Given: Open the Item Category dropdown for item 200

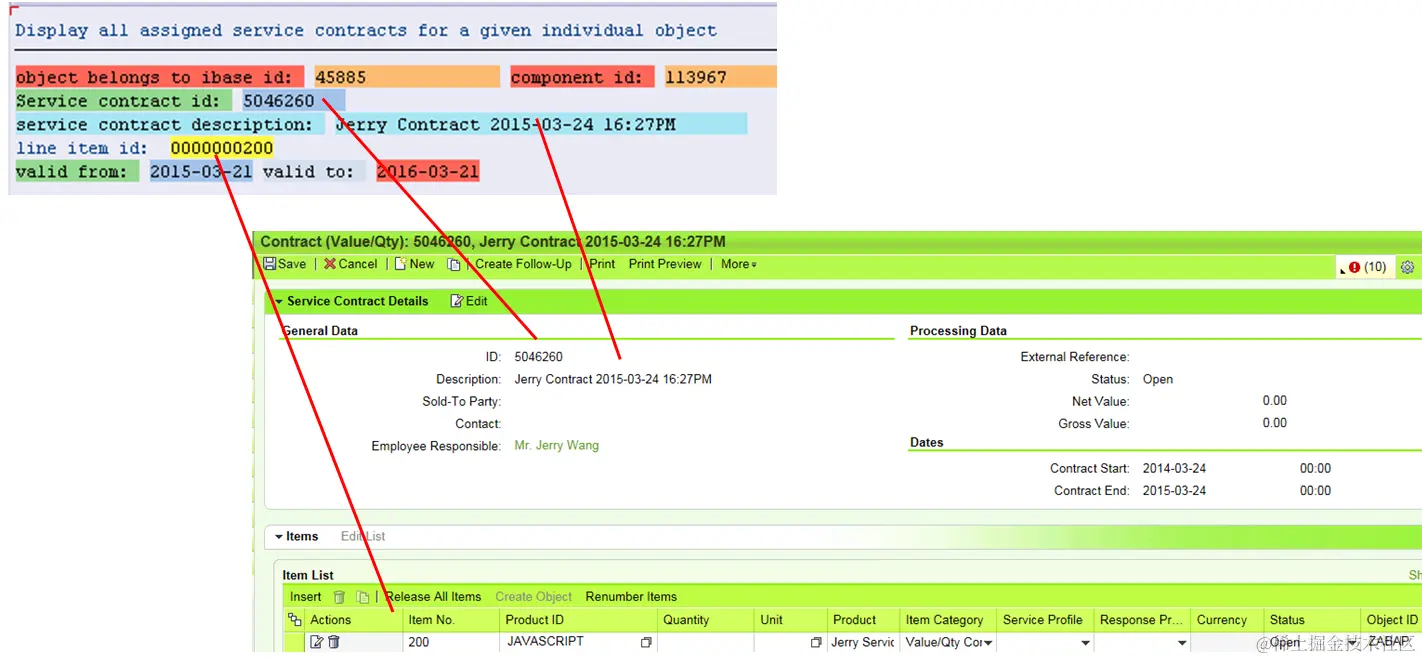Looking at the screenshot, I should pyautogui.click(x=988, y=643).
